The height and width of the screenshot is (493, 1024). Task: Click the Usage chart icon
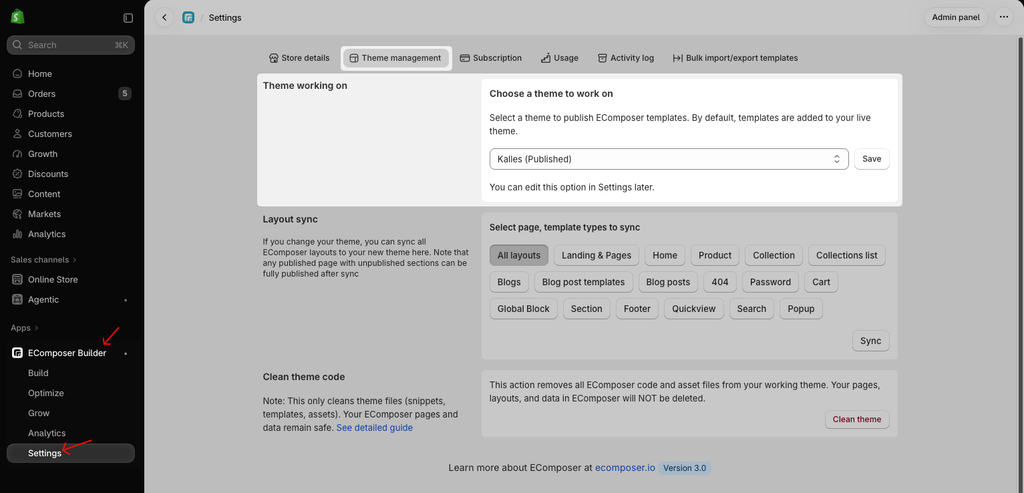coord(546,58)
